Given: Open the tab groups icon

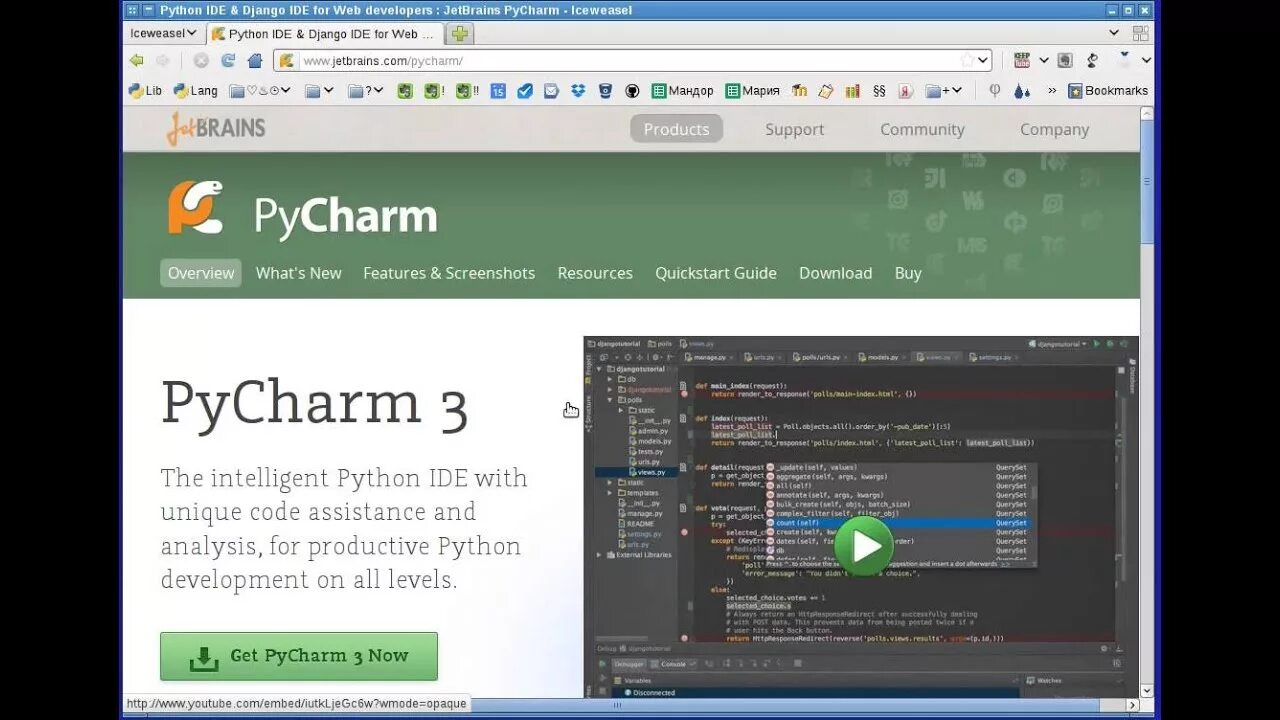Looking at the screenshot, I should [1140, 33].
